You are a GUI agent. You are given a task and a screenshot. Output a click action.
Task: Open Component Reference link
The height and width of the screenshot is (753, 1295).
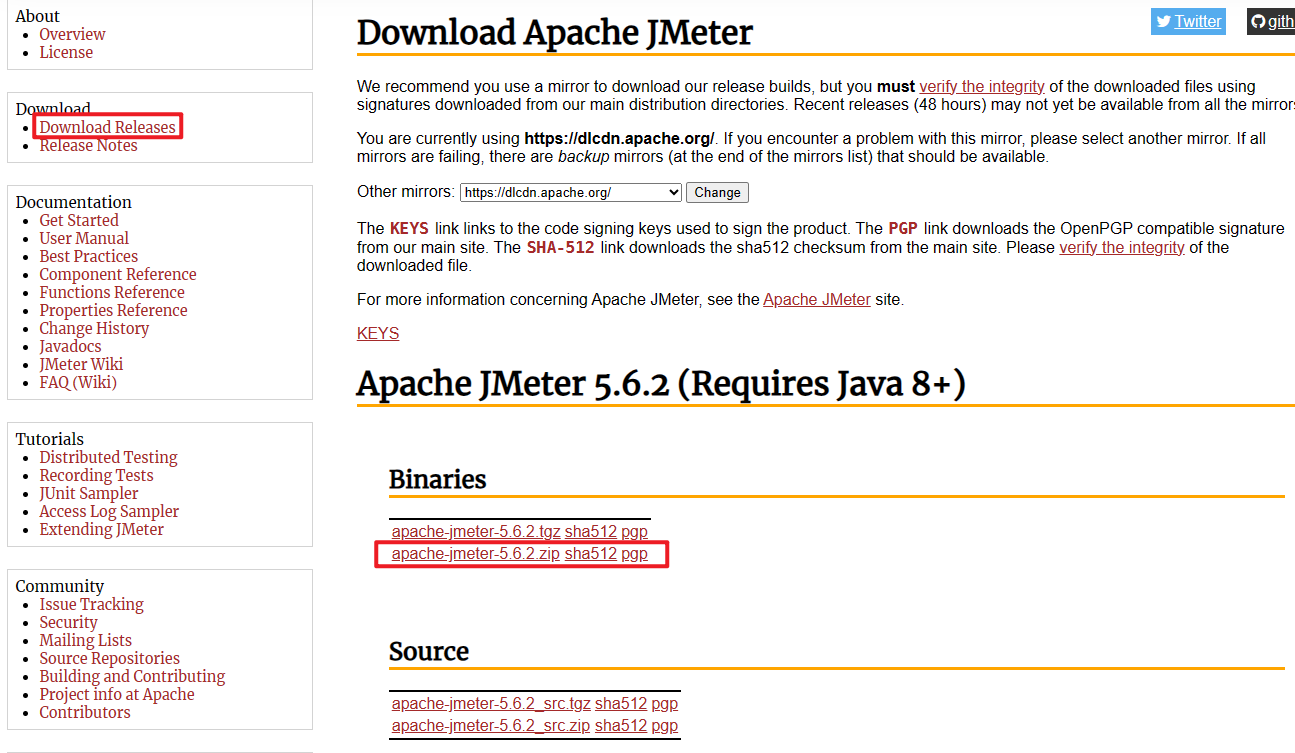(118, 274)
